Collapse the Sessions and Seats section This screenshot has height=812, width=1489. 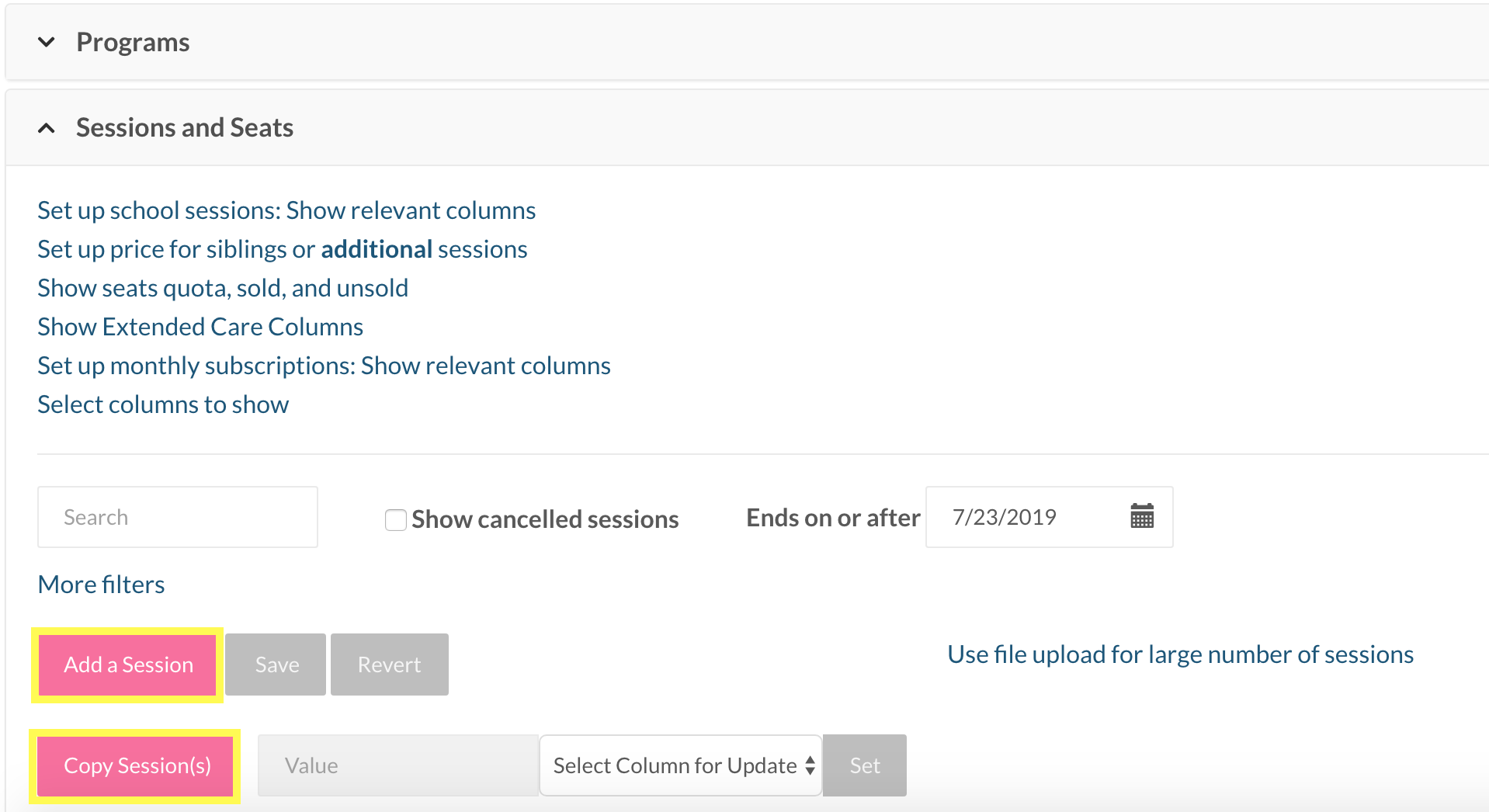click(47, 128)
